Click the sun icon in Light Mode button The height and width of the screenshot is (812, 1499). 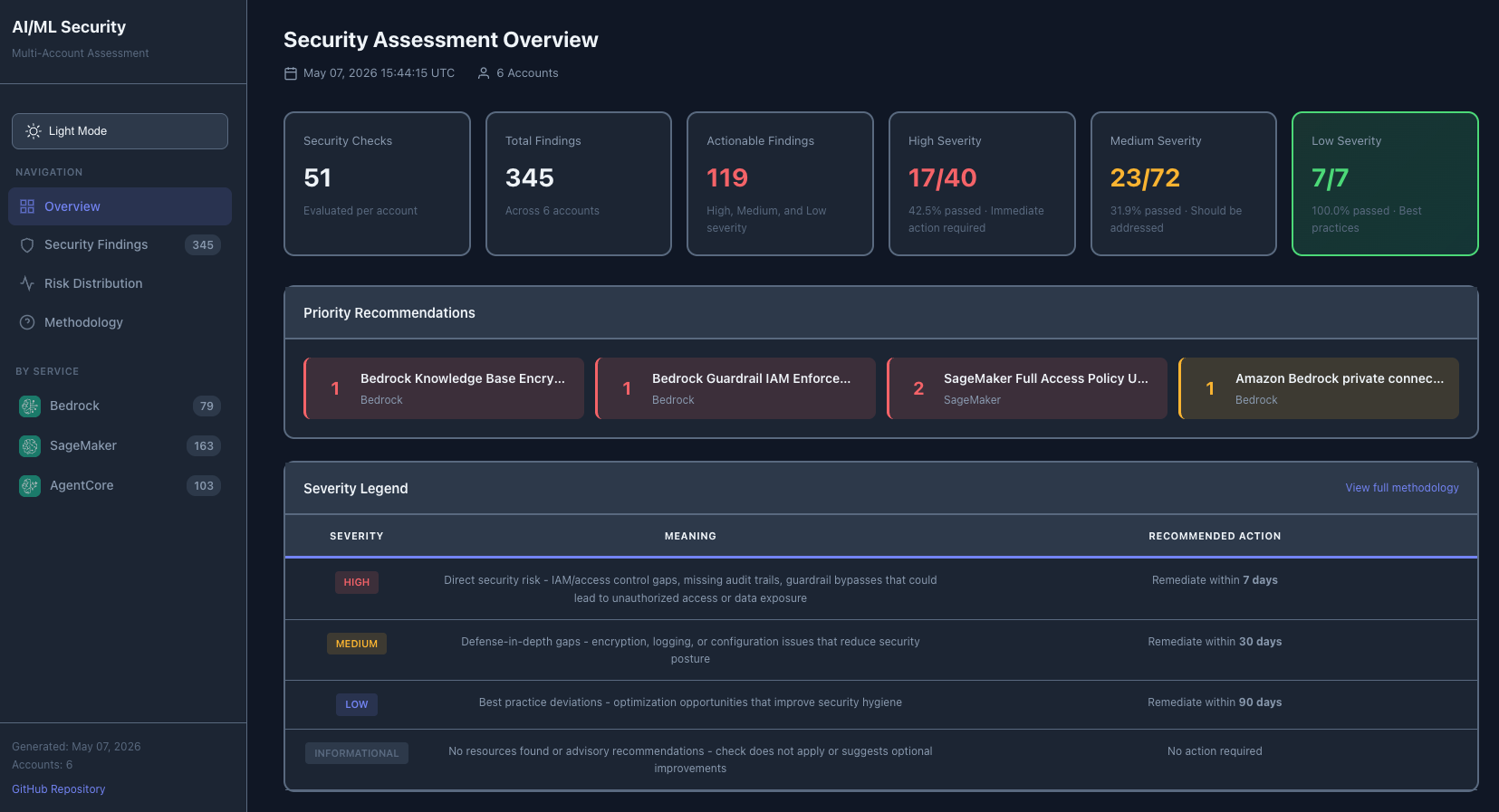[34, 131]
